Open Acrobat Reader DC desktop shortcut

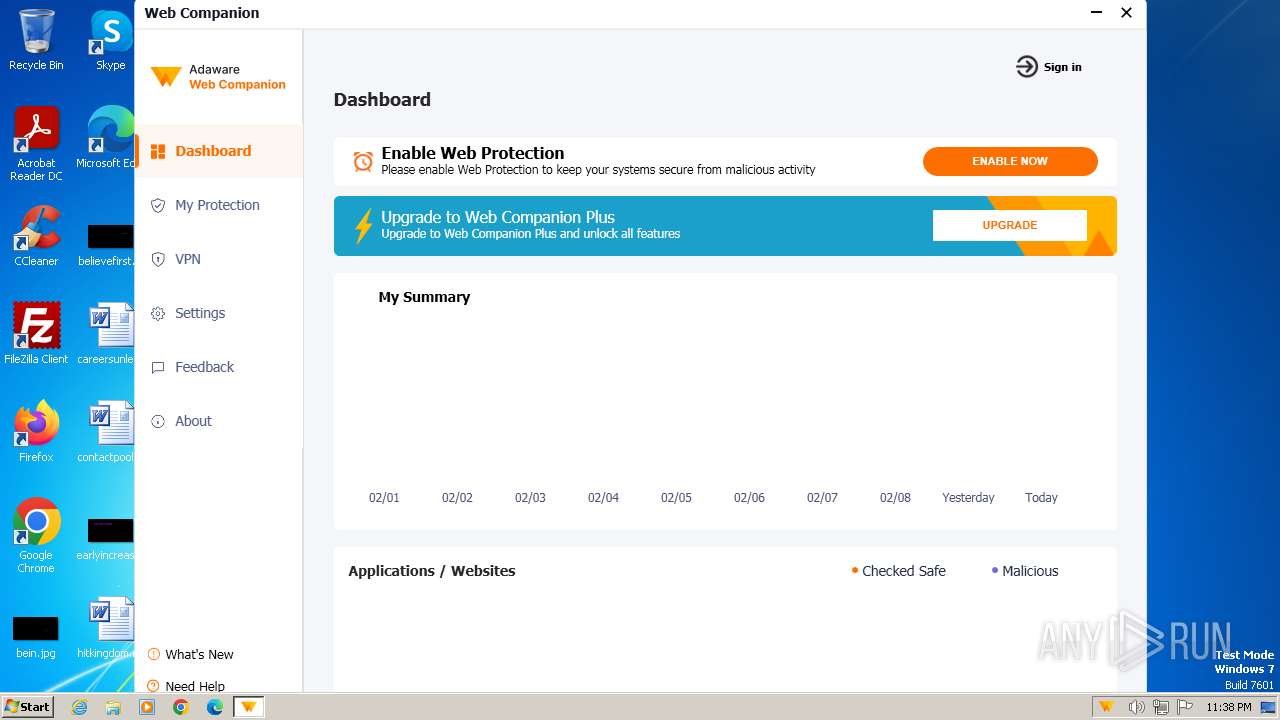pos(36,145)
